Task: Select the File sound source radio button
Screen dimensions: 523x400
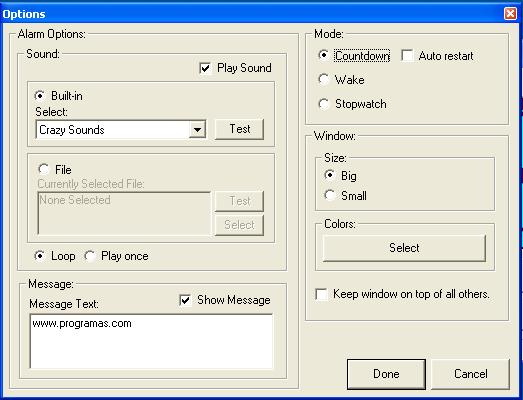Action: [44, 169]
